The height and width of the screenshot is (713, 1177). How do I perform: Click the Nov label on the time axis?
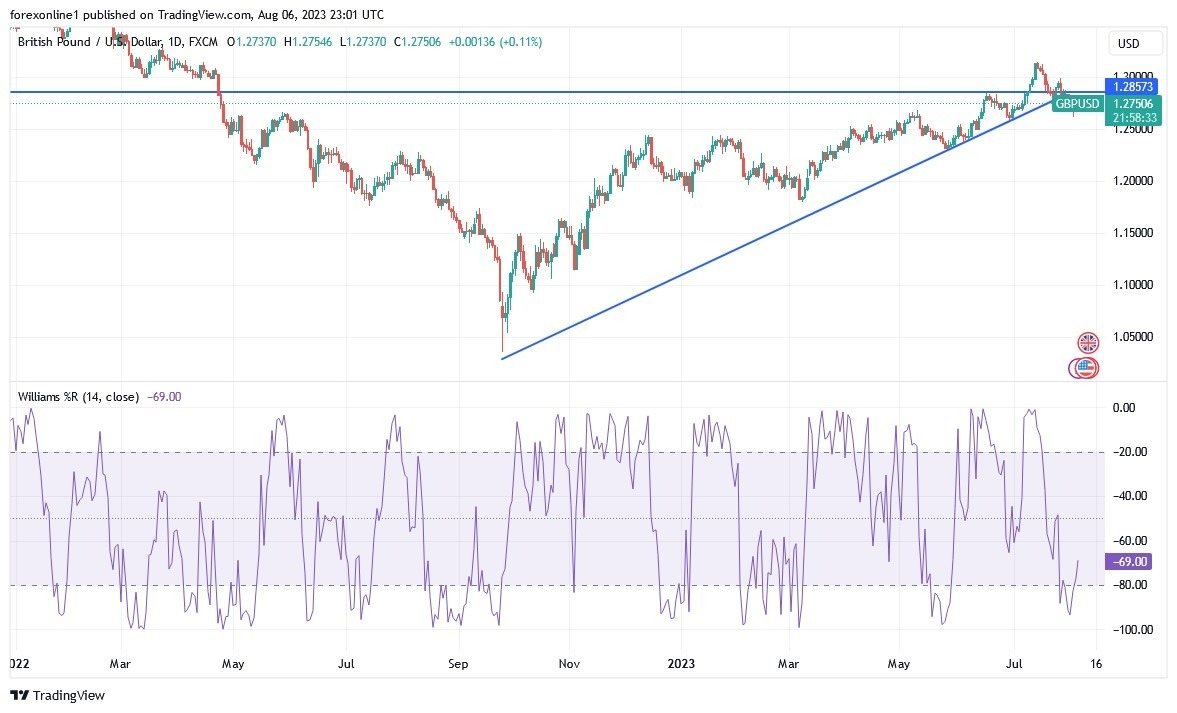point(568,663)
